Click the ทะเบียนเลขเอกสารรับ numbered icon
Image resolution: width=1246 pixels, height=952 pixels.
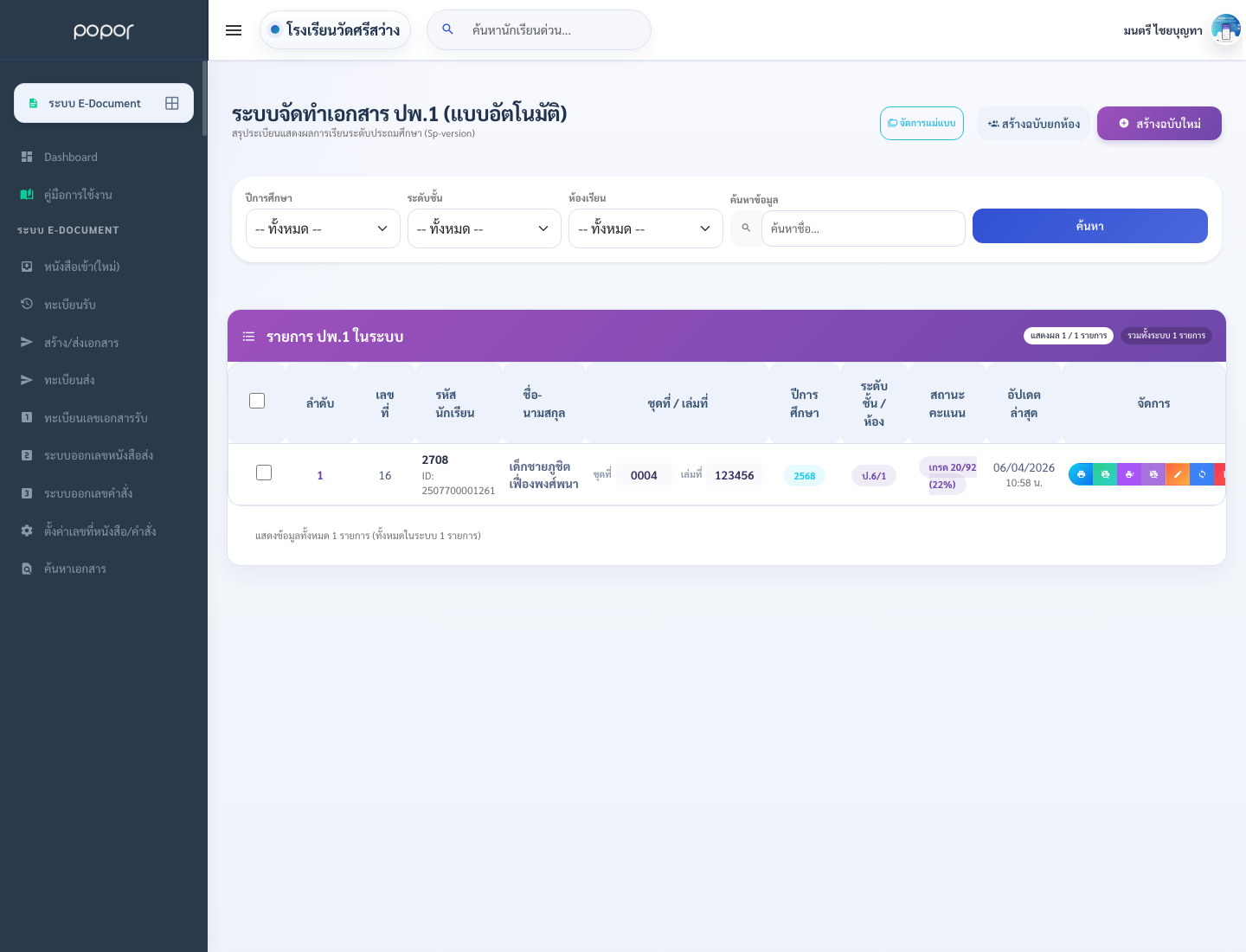27,417
